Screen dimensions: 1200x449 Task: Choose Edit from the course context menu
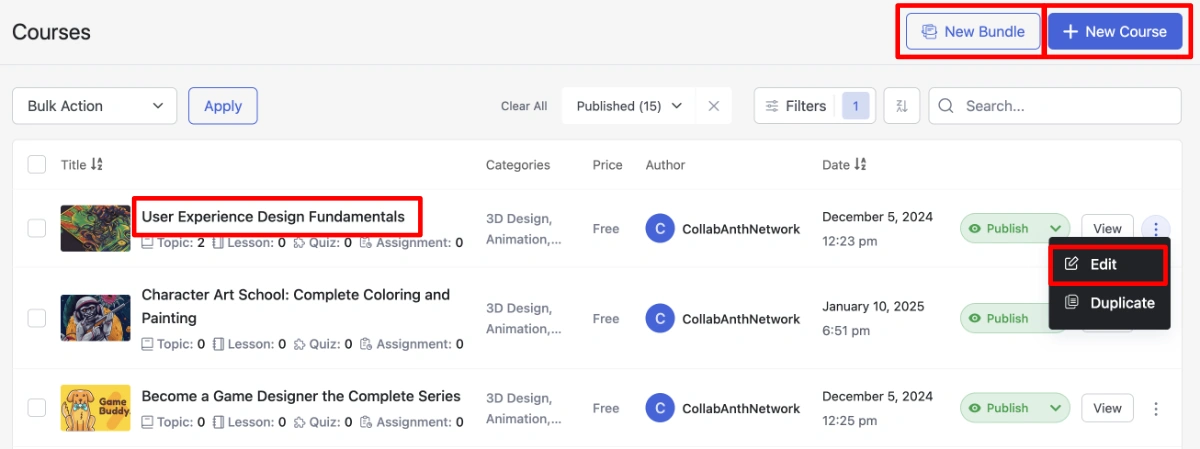[x=1108, y=264]
